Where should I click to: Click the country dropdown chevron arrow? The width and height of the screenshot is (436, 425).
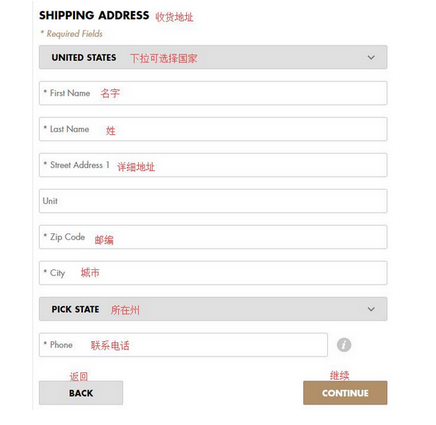click(371, 57)
